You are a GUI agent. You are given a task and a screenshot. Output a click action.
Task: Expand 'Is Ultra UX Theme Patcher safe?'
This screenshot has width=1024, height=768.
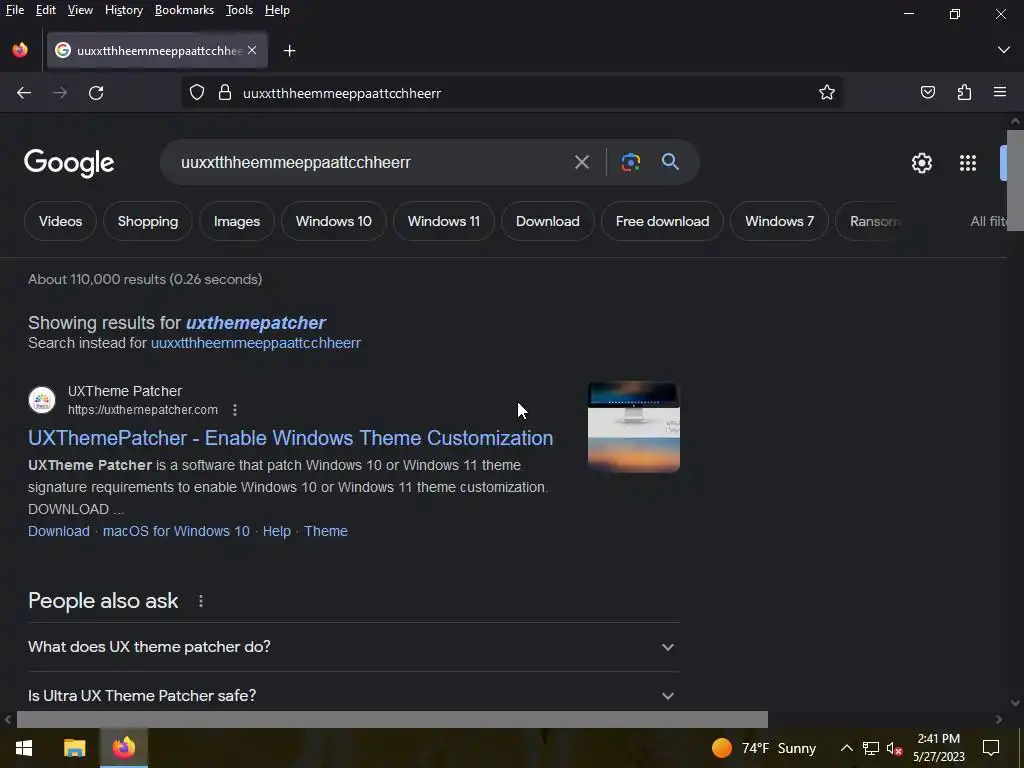354,695
